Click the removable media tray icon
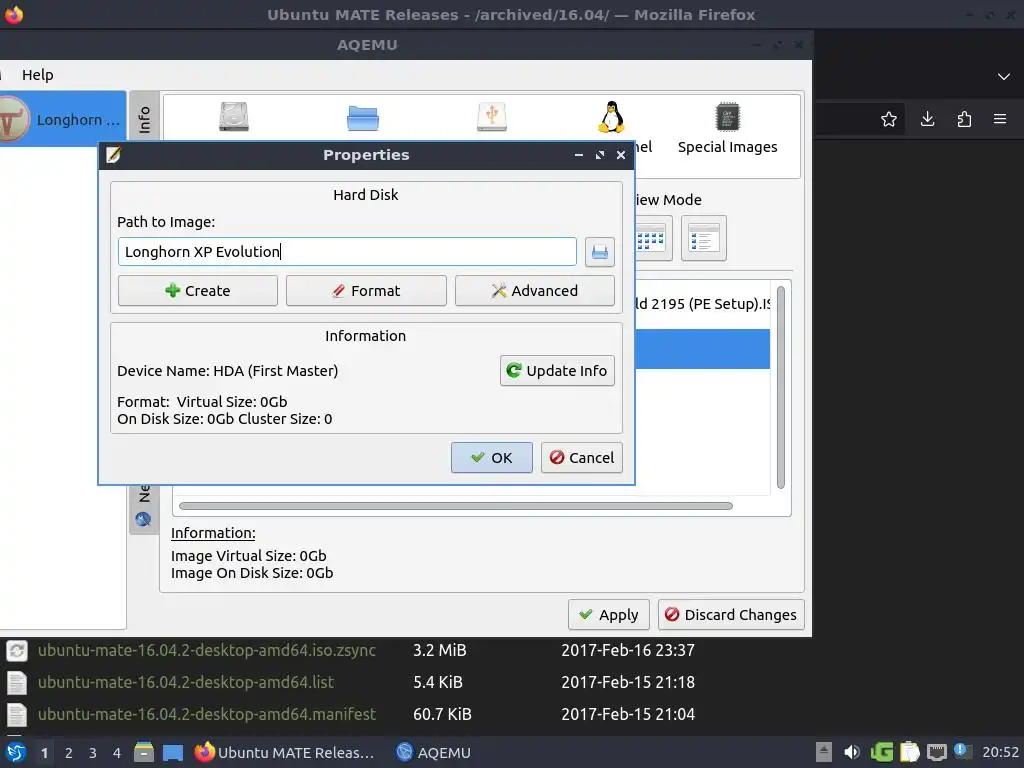The height and width of the screenshot is (768, 1024). point(824,752)
